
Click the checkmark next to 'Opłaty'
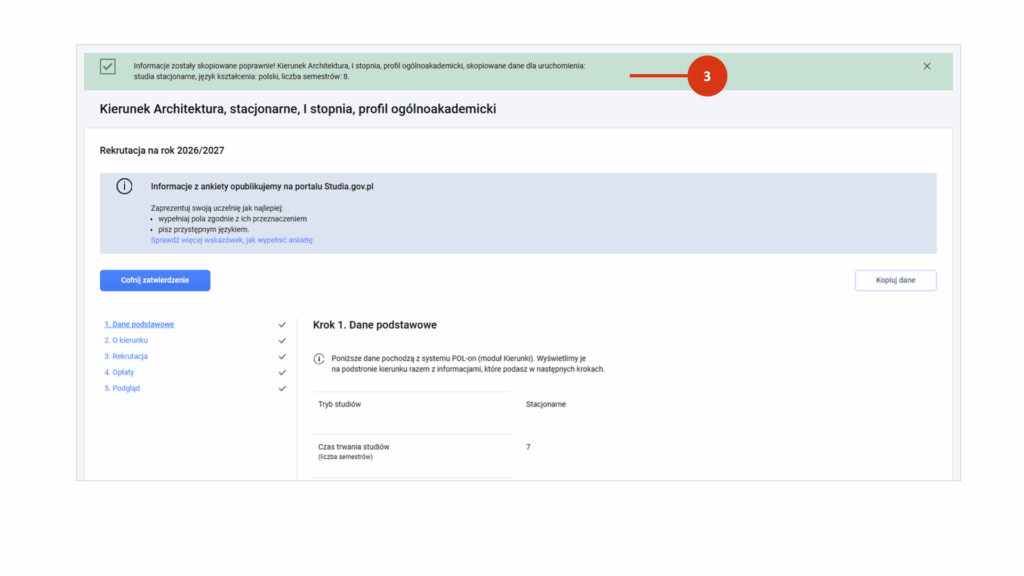click(x=282, y=373)
